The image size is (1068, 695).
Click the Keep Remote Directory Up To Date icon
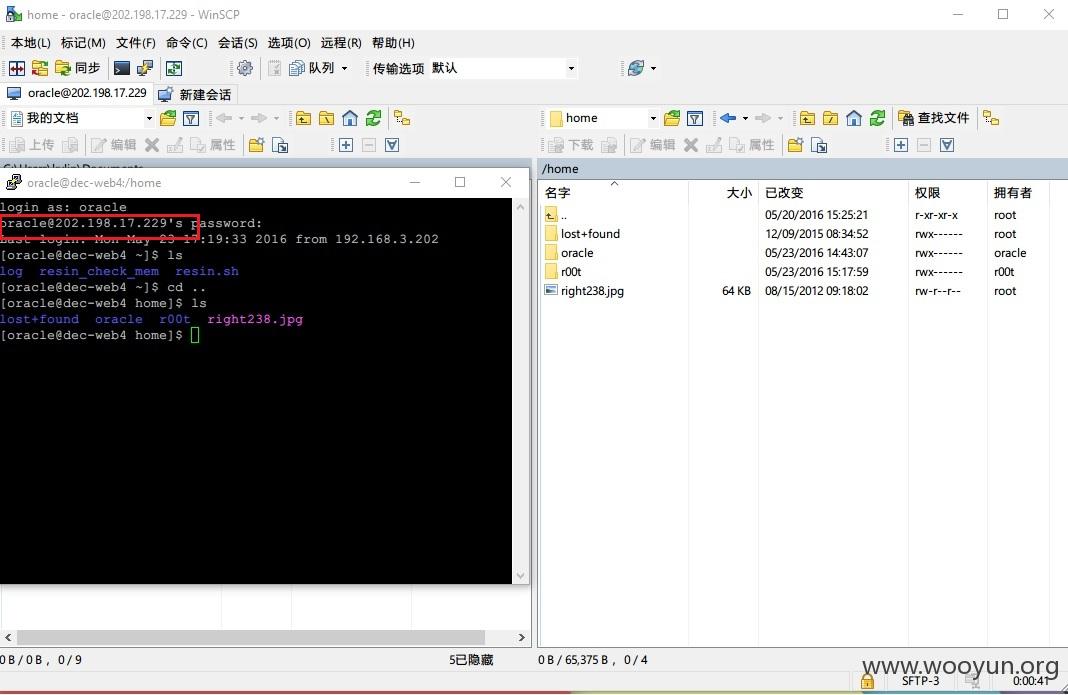pyautogui.click(x=174, y=68)
